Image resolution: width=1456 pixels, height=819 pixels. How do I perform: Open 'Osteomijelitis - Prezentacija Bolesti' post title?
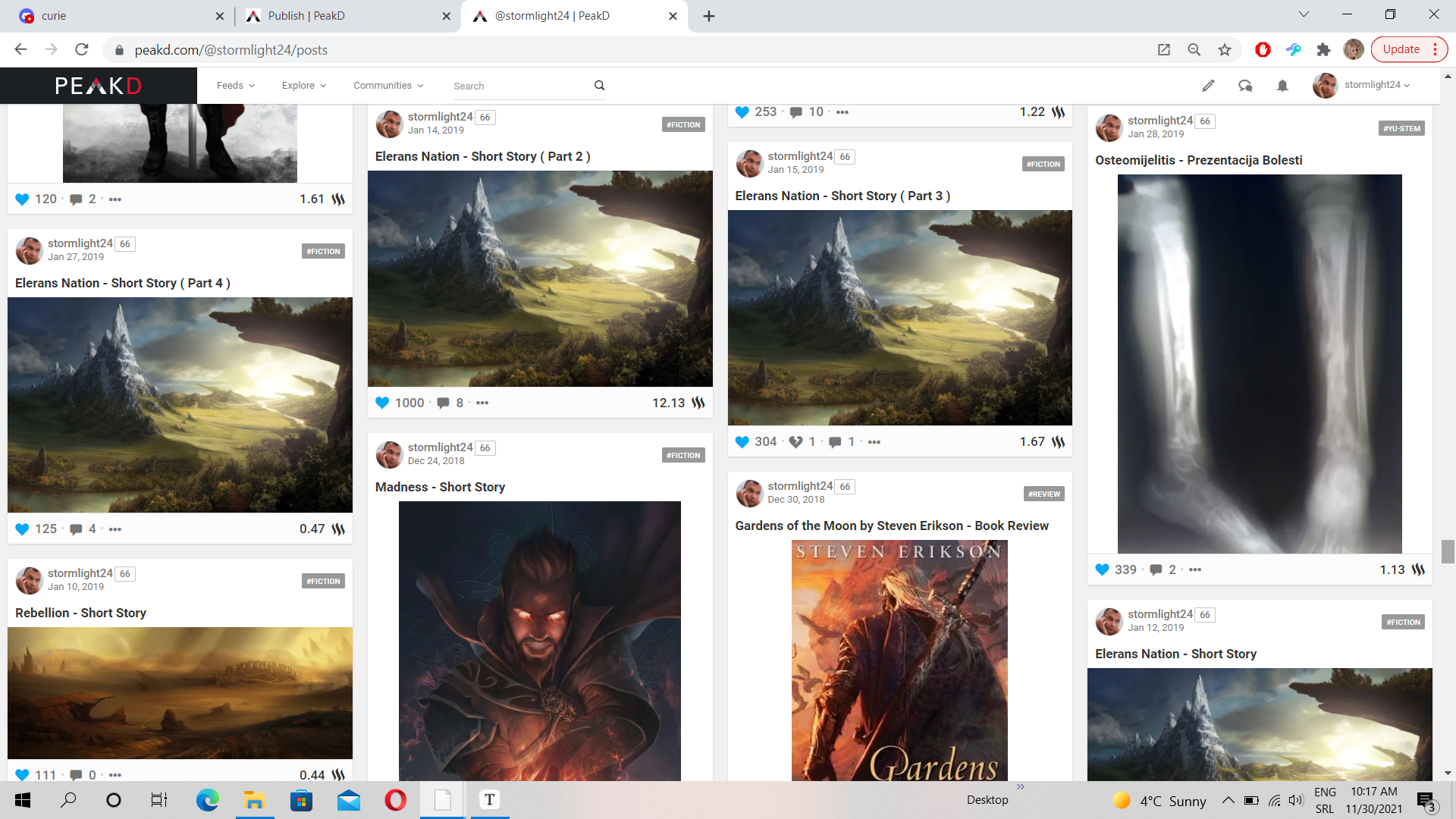(1198, 160)
